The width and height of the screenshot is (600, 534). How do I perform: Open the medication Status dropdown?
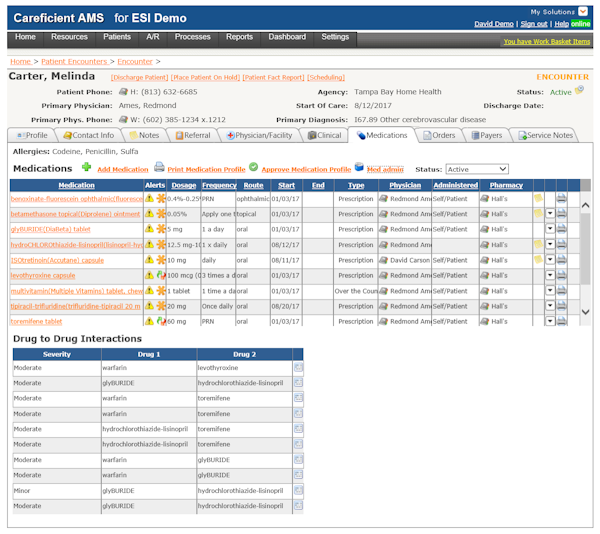click(477, 169)
